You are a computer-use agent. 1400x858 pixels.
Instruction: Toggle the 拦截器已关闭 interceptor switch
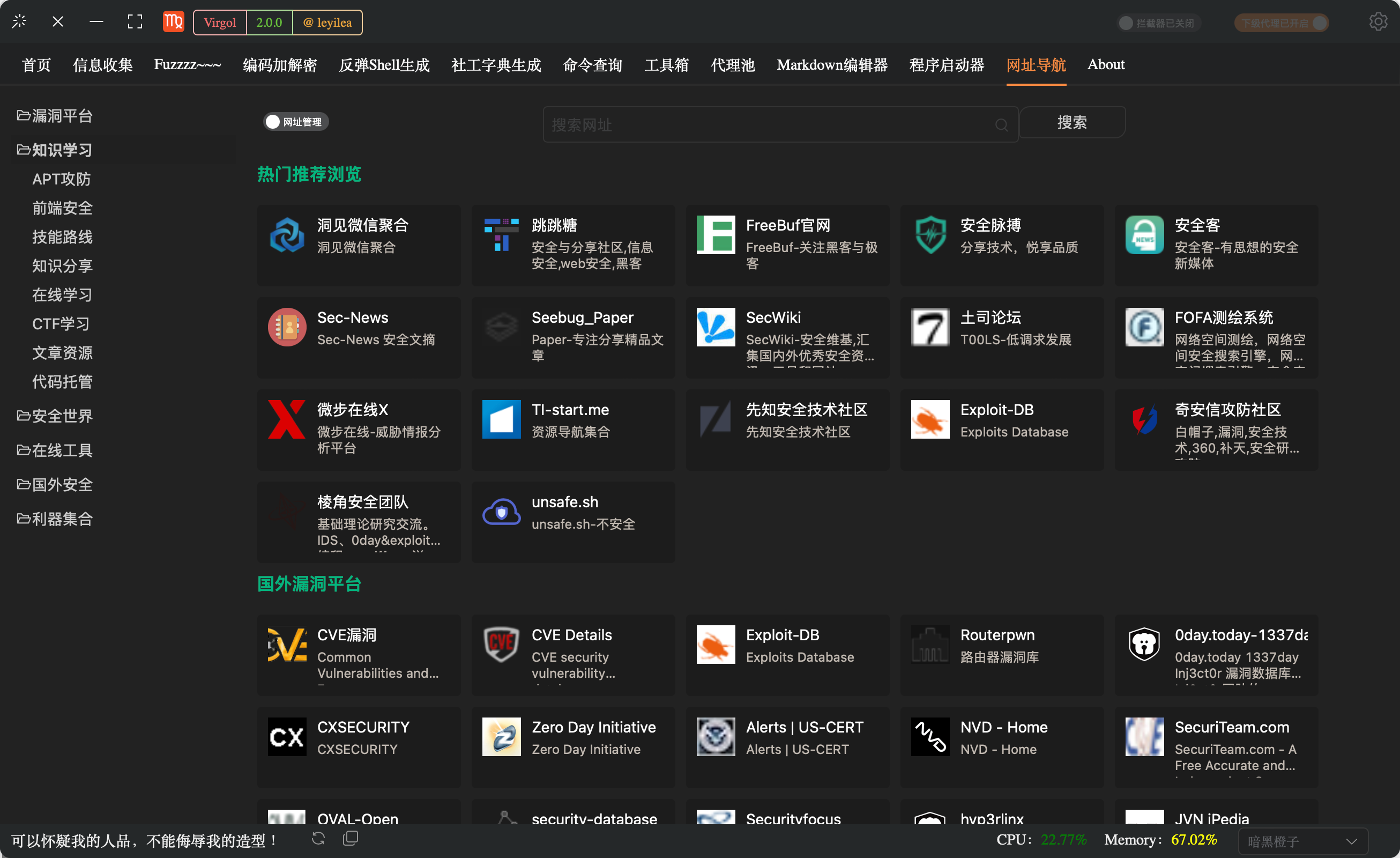[x=1158, y=23]
